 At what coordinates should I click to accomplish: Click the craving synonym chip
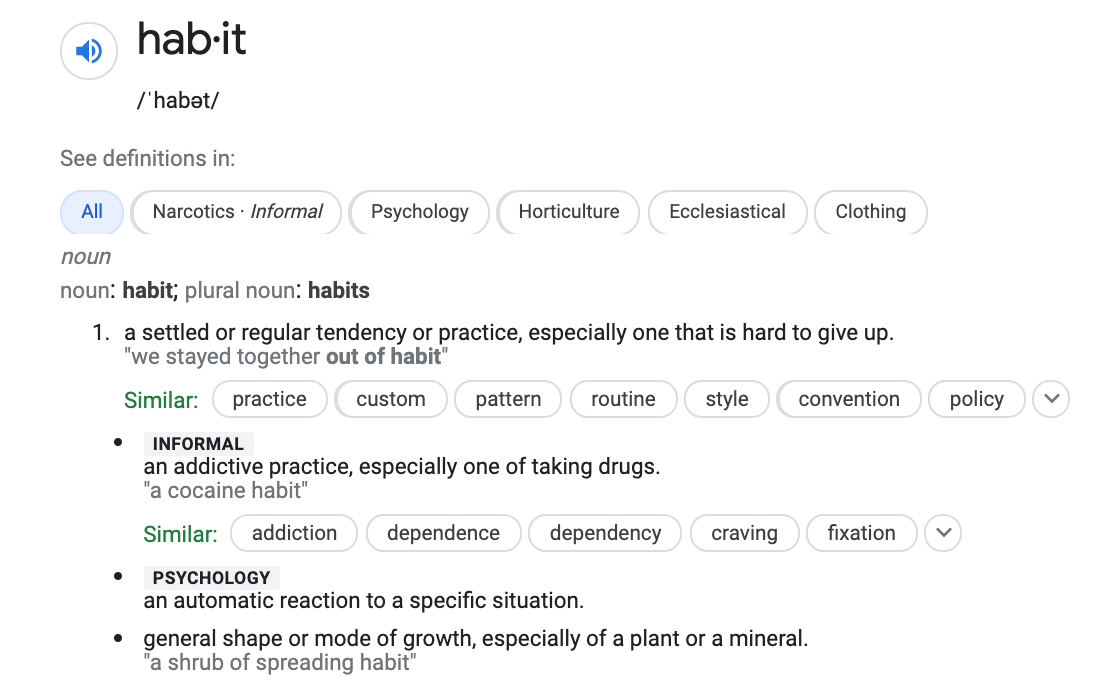click(x=744, y=533)
